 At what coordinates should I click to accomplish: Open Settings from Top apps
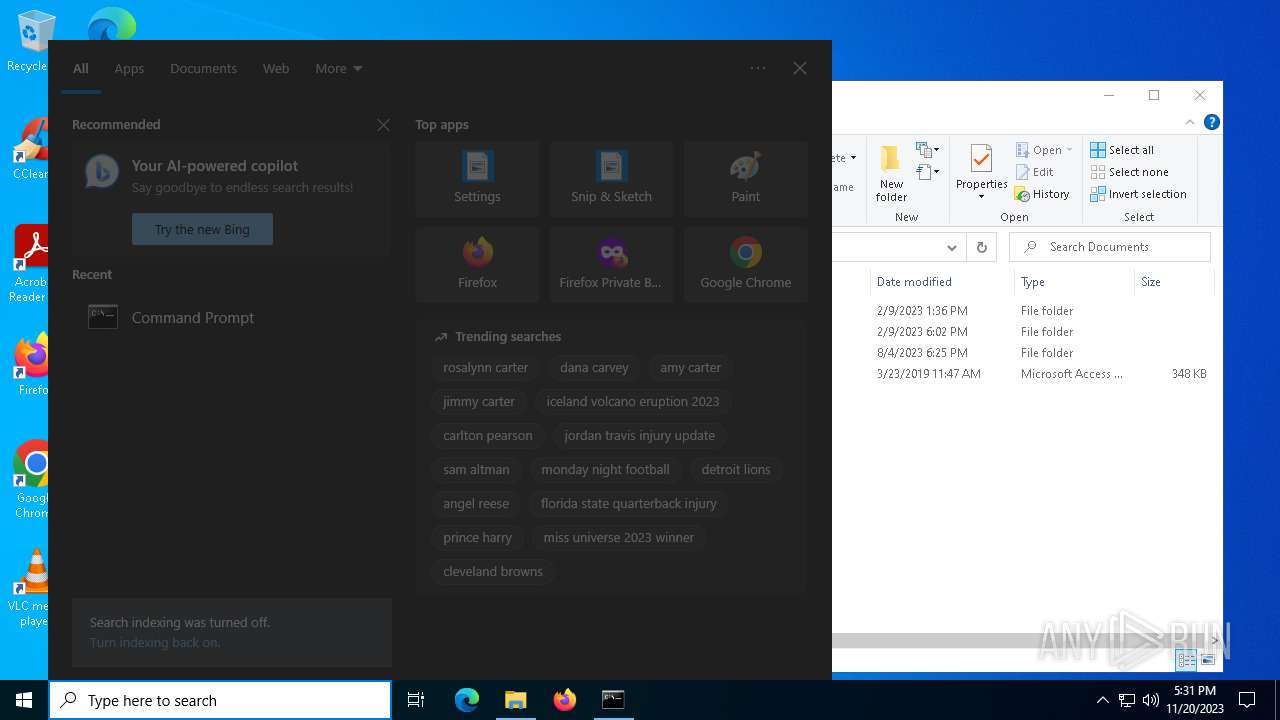point(477,179)
